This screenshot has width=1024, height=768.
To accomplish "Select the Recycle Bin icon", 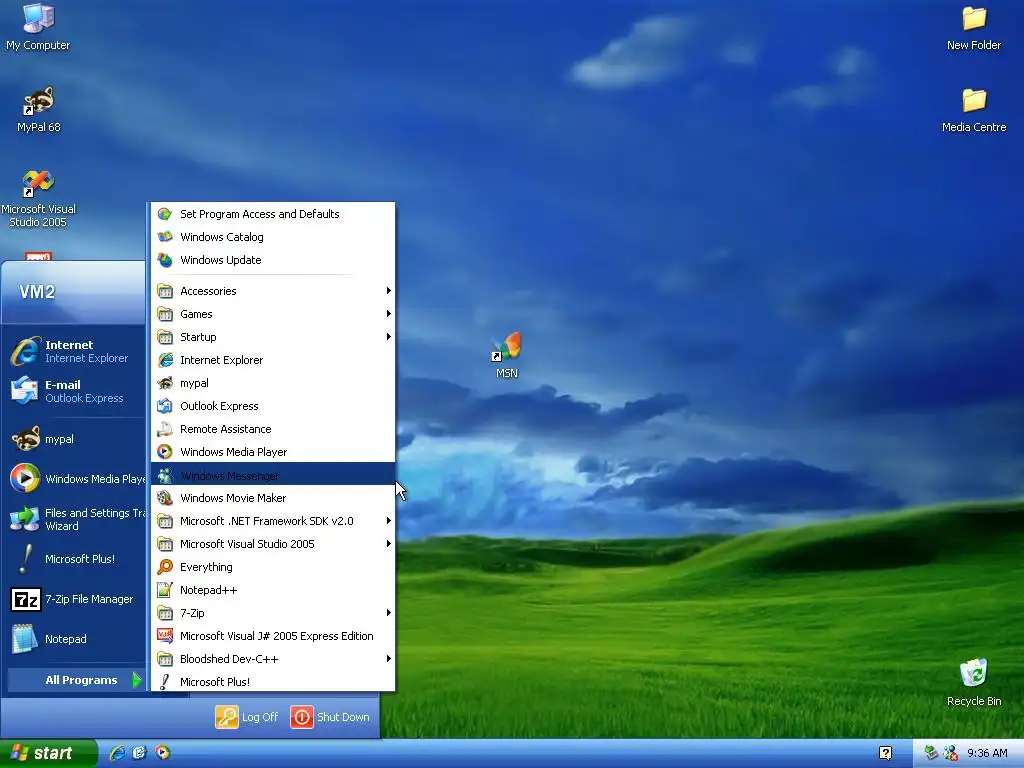I will point(974,682).
